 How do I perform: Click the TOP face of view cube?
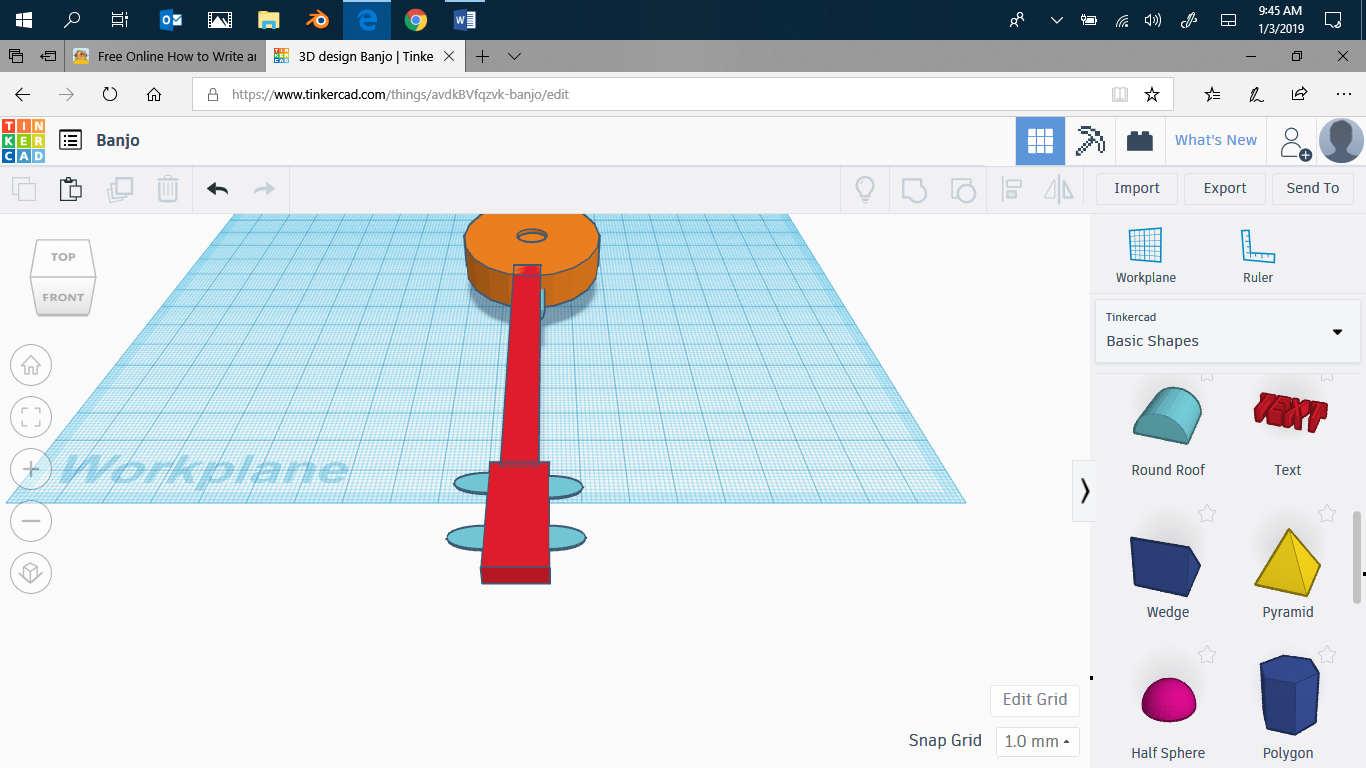(63, 257)
